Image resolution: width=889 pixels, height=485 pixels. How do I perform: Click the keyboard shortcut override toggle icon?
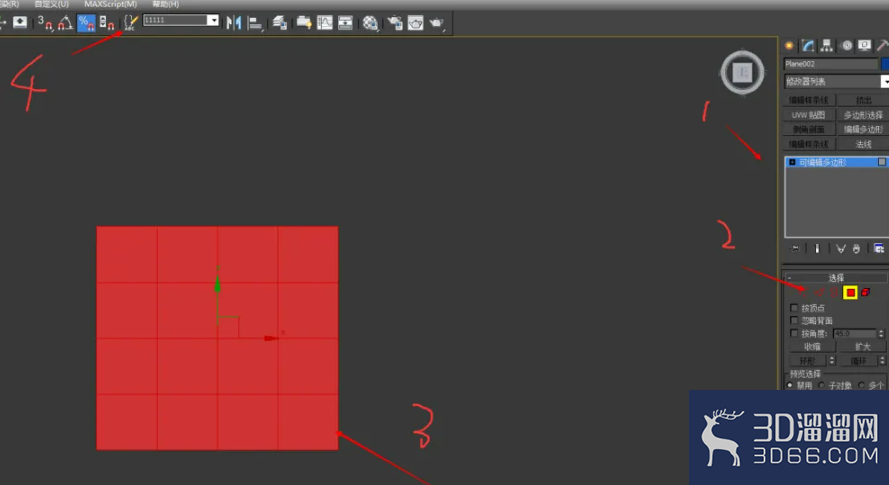20,23
